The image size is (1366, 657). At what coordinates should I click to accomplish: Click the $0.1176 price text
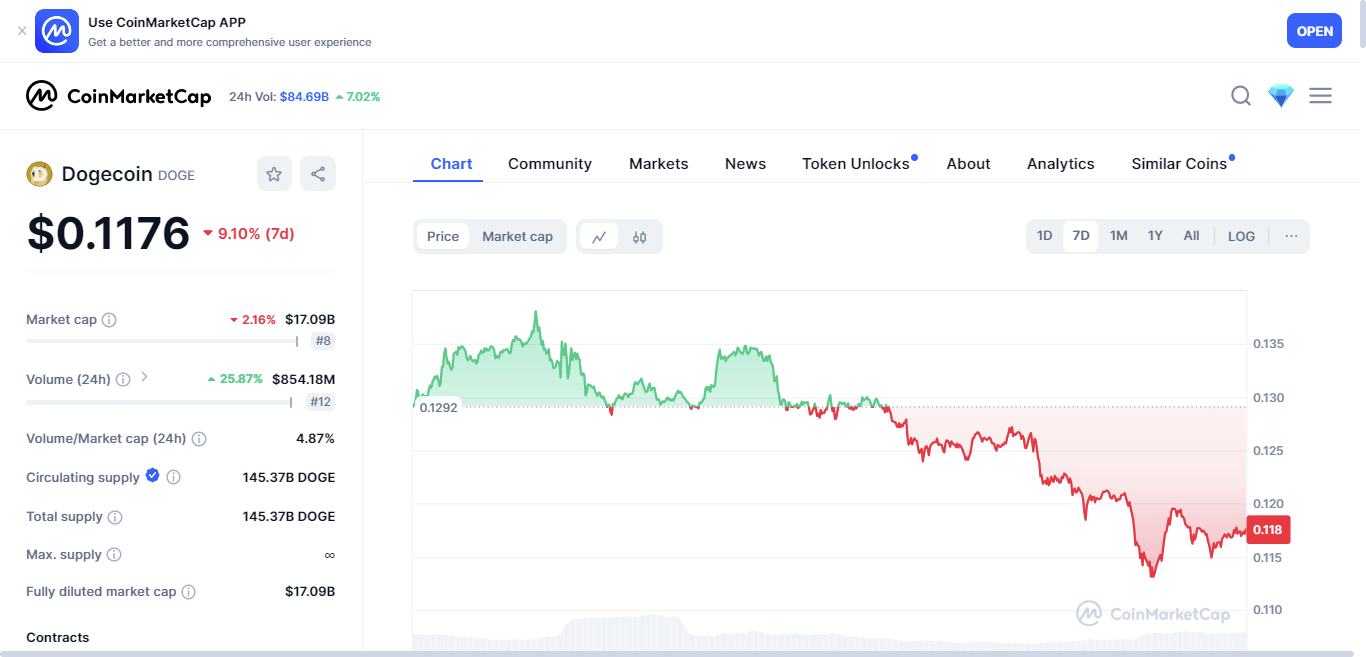coord(108,233)
